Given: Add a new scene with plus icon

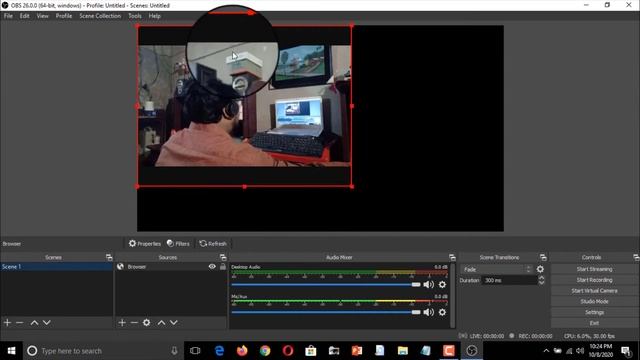Looking at the screenshot, I should (7, 322).
